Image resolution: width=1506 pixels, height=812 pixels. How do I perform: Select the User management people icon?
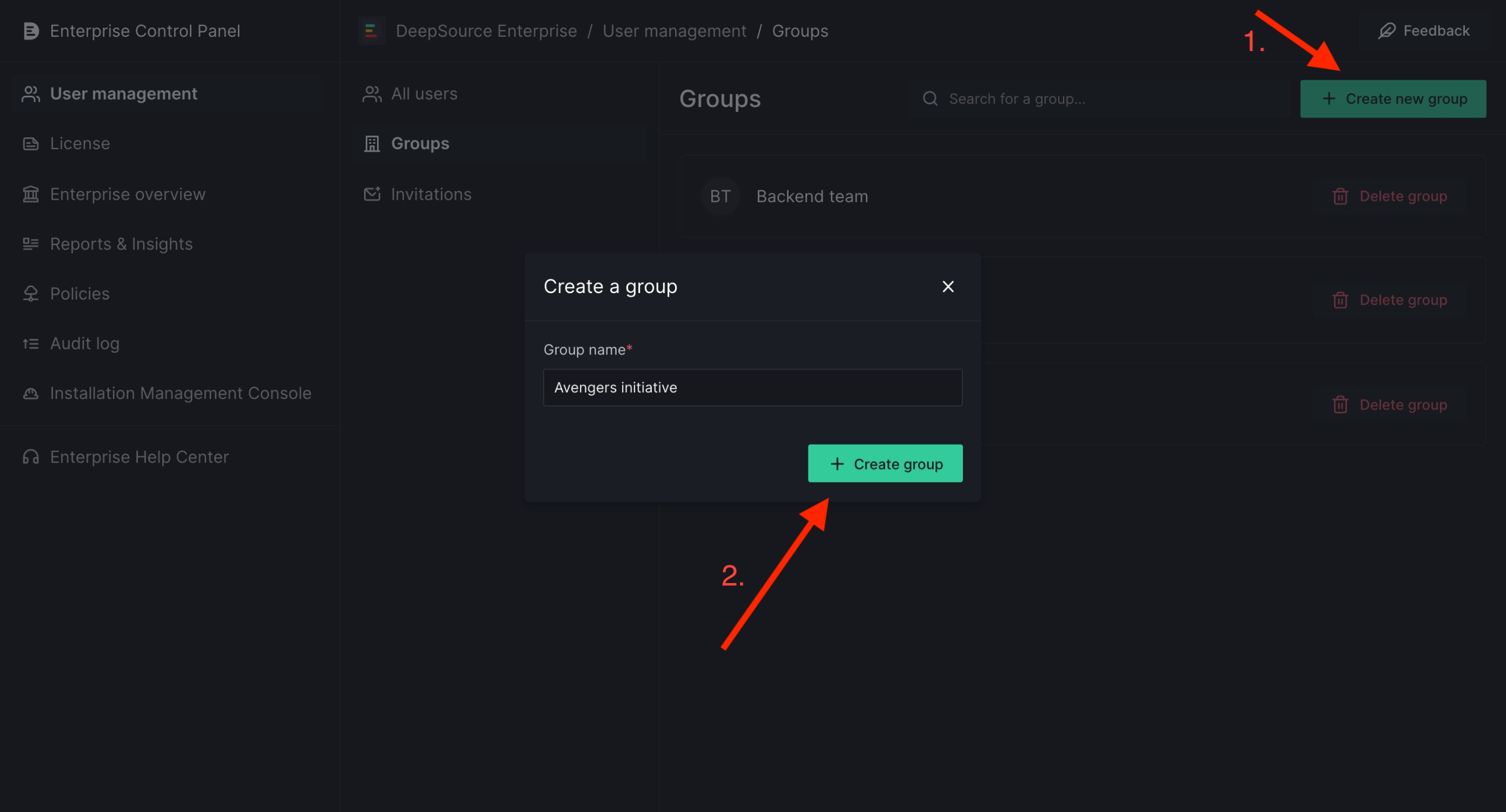[30, 93]
